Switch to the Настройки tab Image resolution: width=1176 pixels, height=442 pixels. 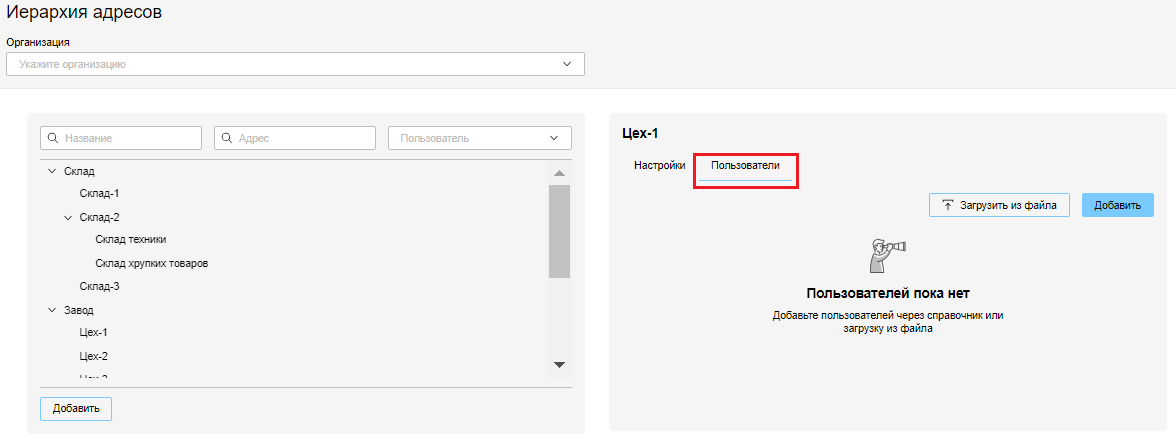pos(659,165)
